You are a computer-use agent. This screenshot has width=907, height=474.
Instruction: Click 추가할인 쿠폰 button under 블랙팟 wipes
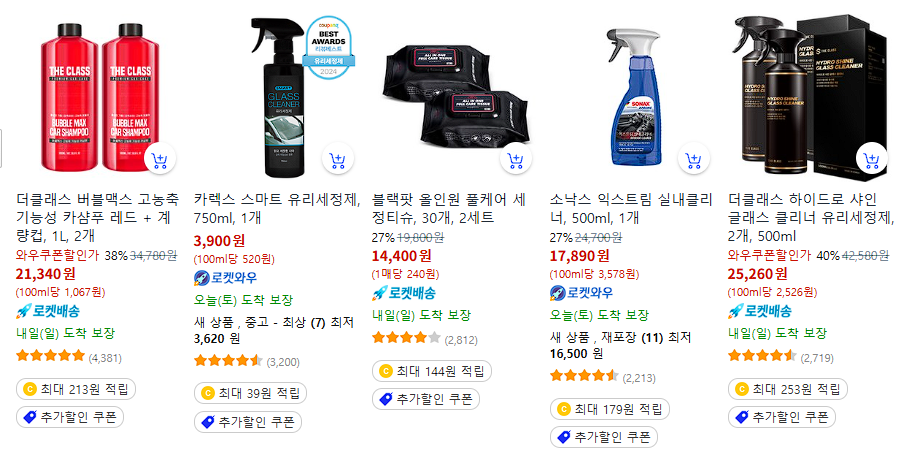(x=426, y=399)
